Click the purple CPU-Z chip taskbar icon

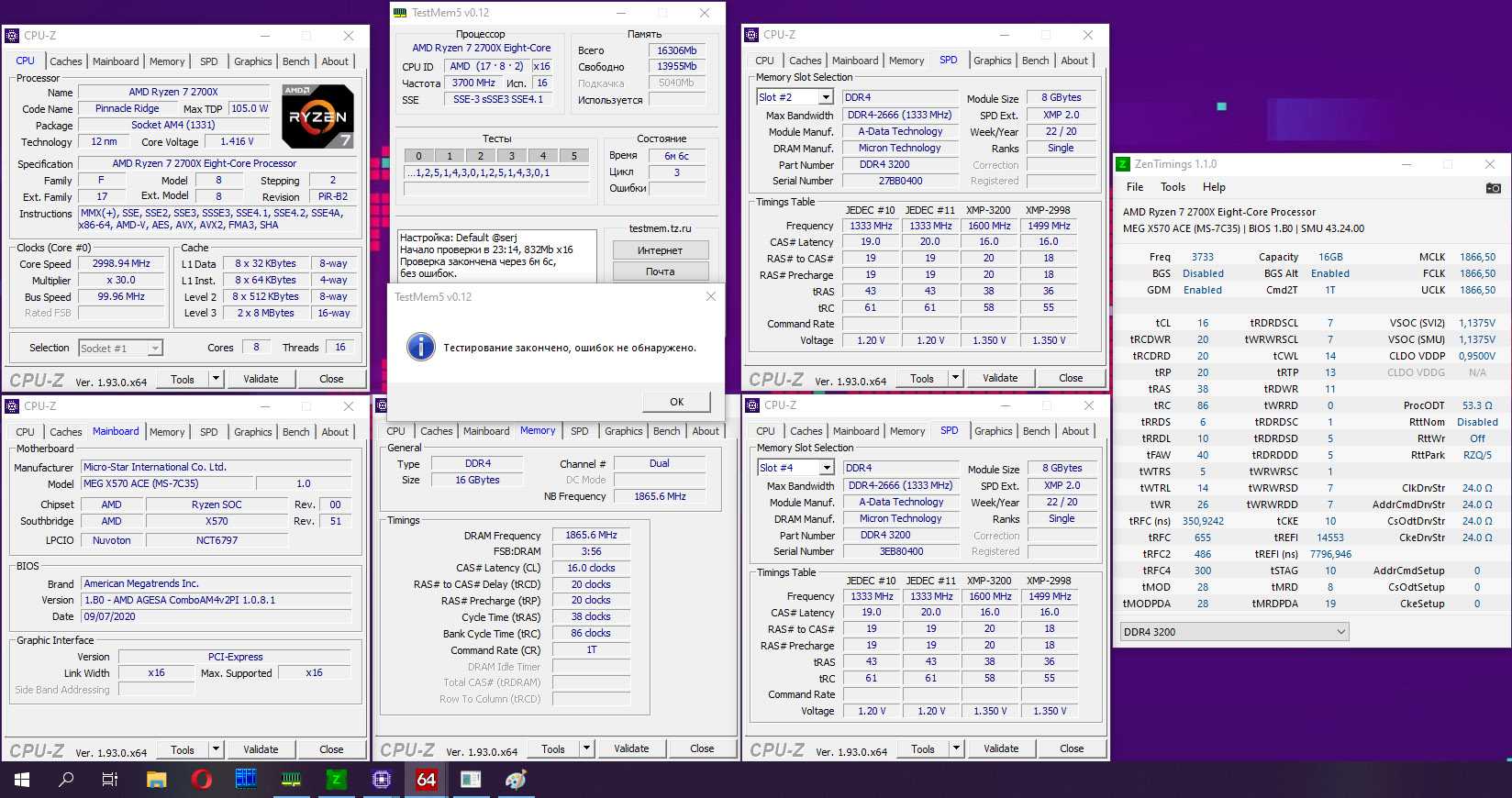point(382,780)
